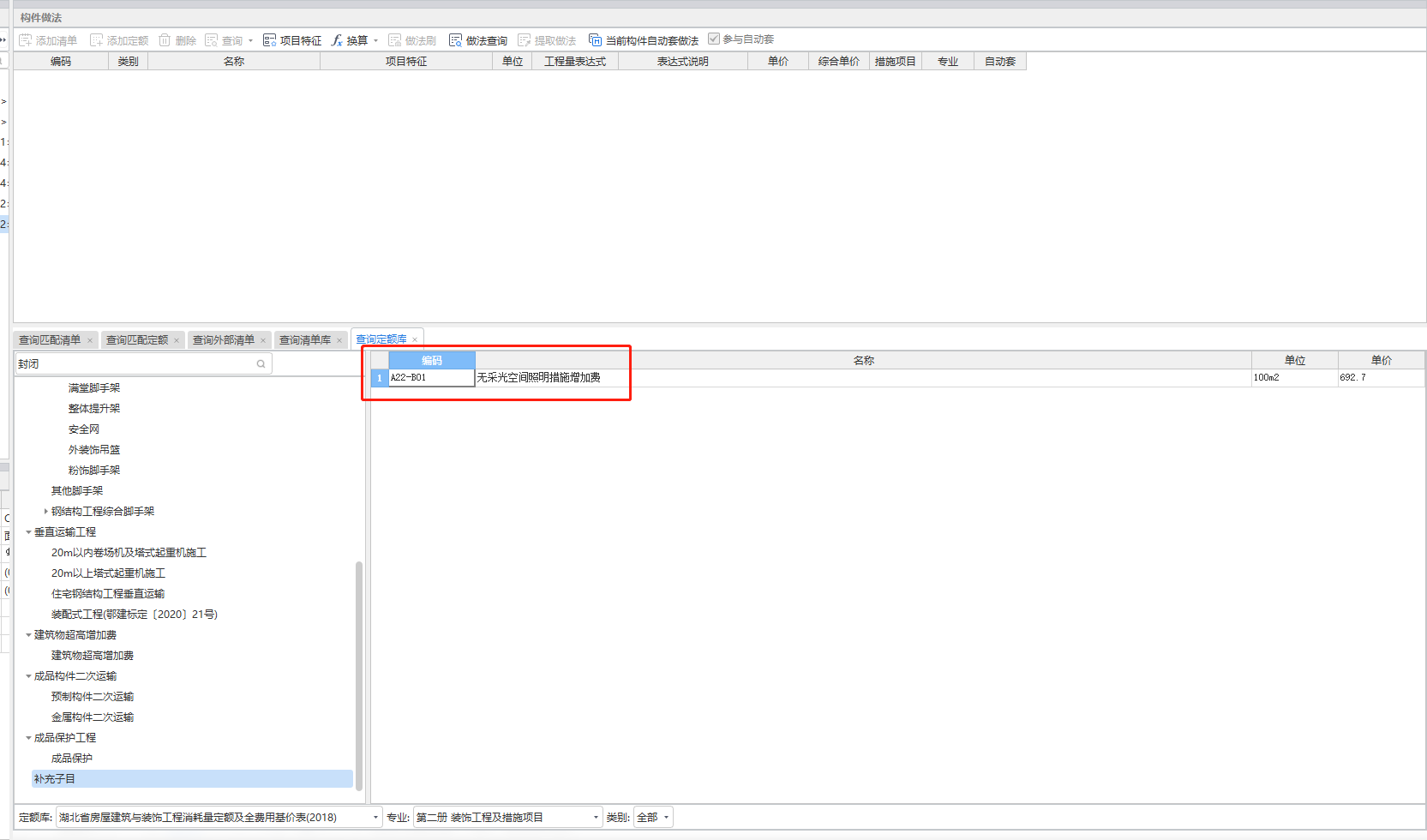The image size is (1427, 840).
Task: Select 其他脚手架 in the tree
Action: (77, 491)
